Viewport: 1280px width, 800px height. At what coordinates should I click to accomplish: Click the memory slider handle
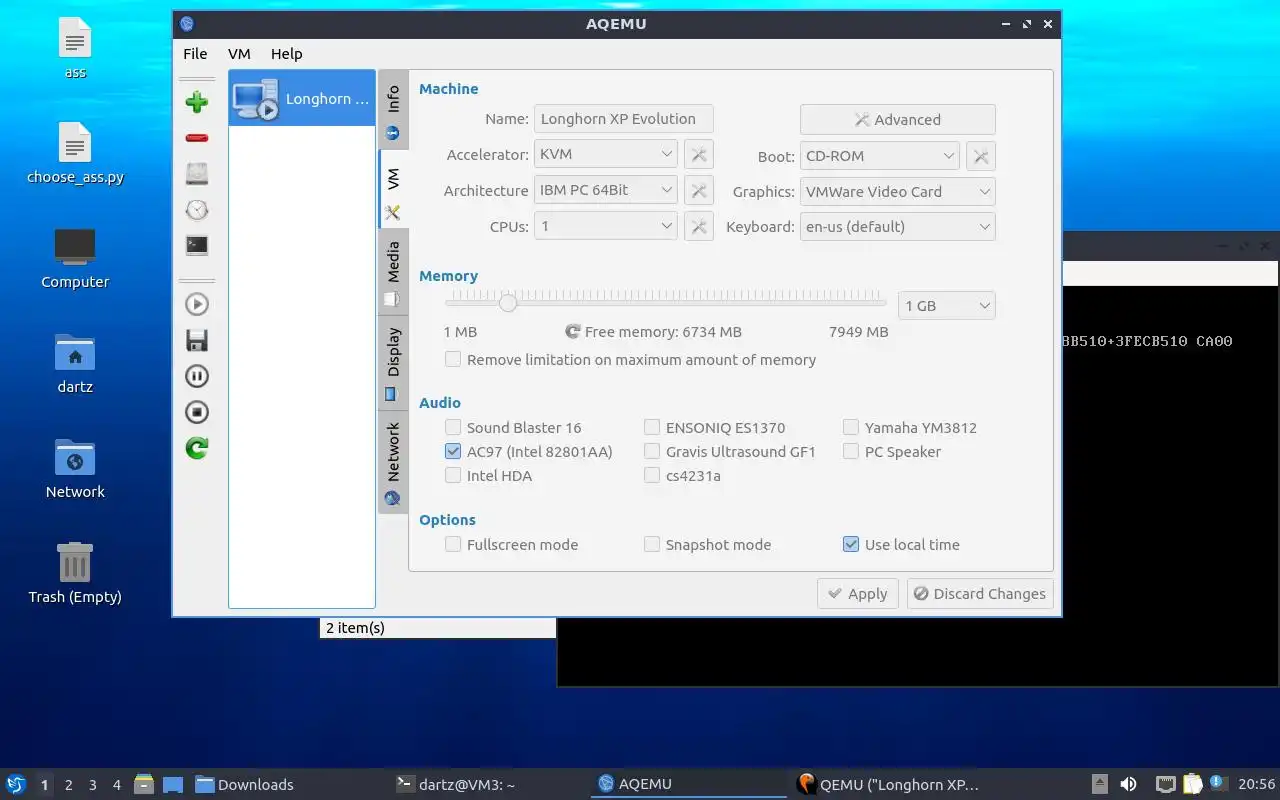[508, 302]
